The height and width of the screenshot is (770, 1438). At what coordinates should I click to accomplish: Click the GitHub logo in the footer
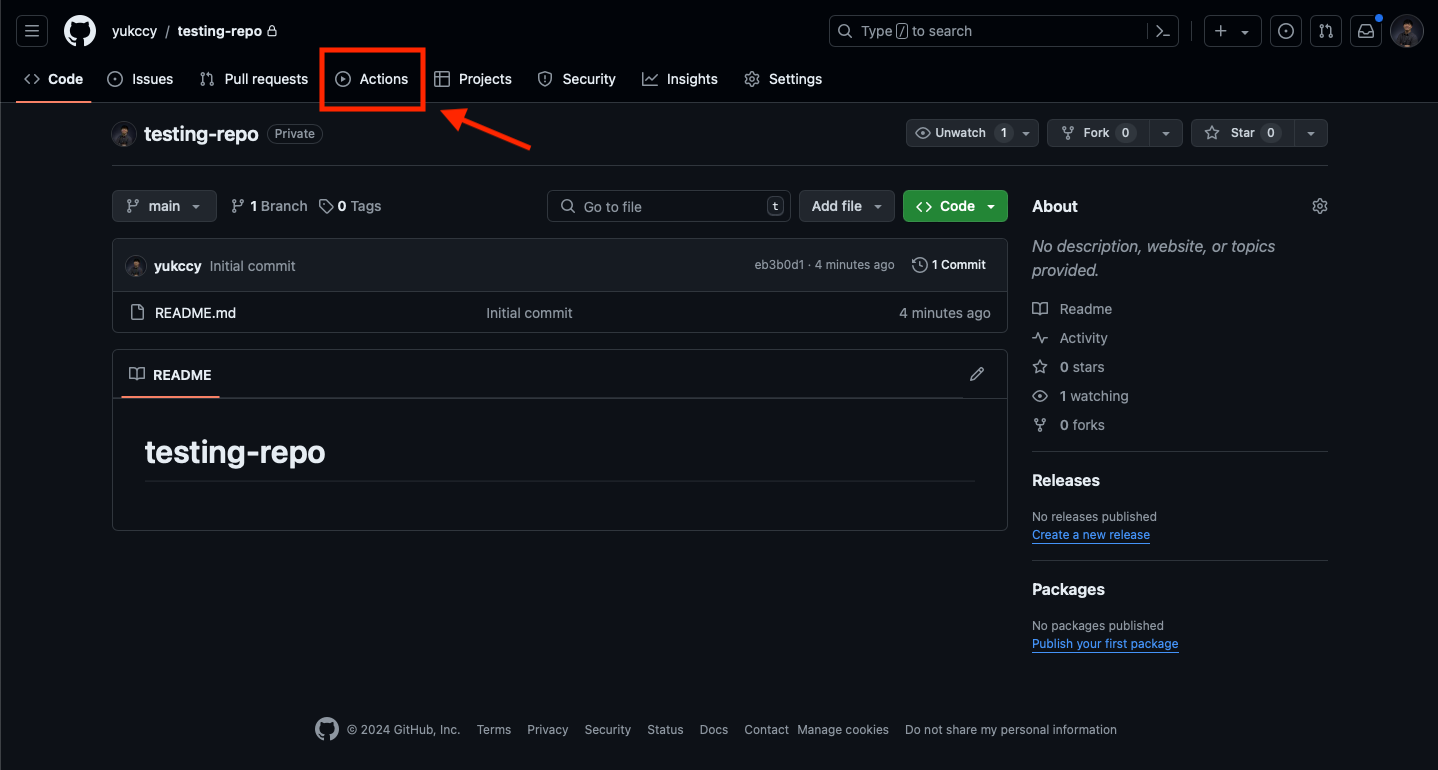click(x=327, y=729)
